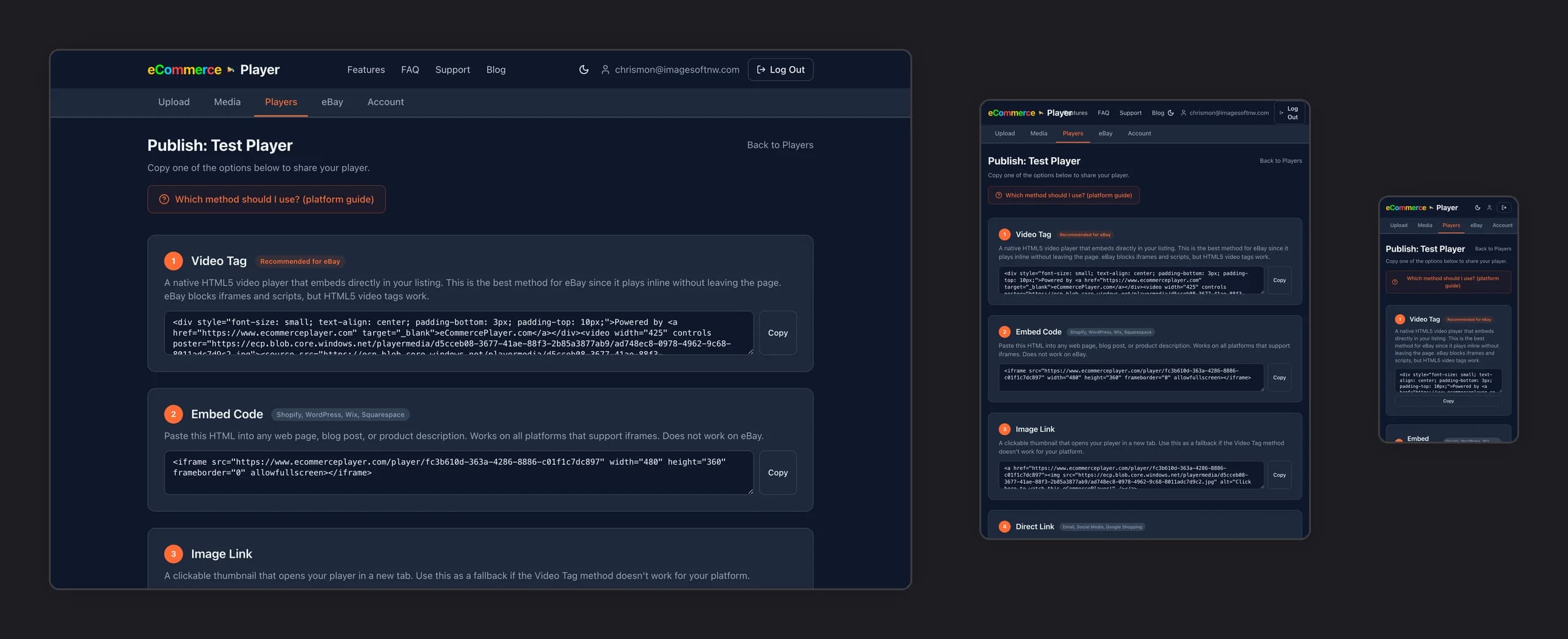Click the user profile icon in desktop header
The image size is (1568, 639).
[x=605, y=70]
